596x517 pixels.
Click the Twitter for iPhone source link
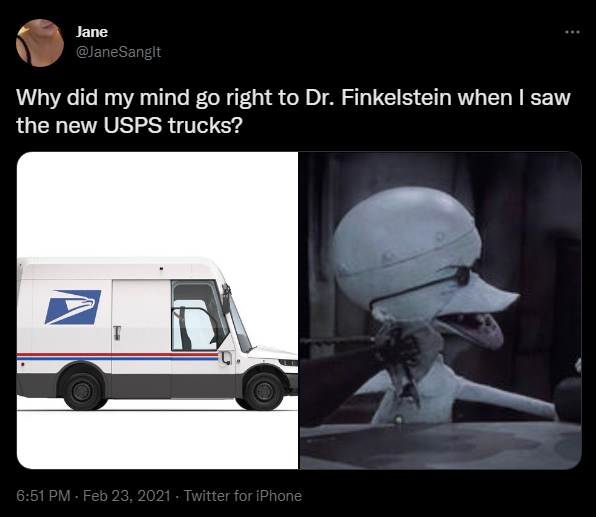click(x=243, y=496)
